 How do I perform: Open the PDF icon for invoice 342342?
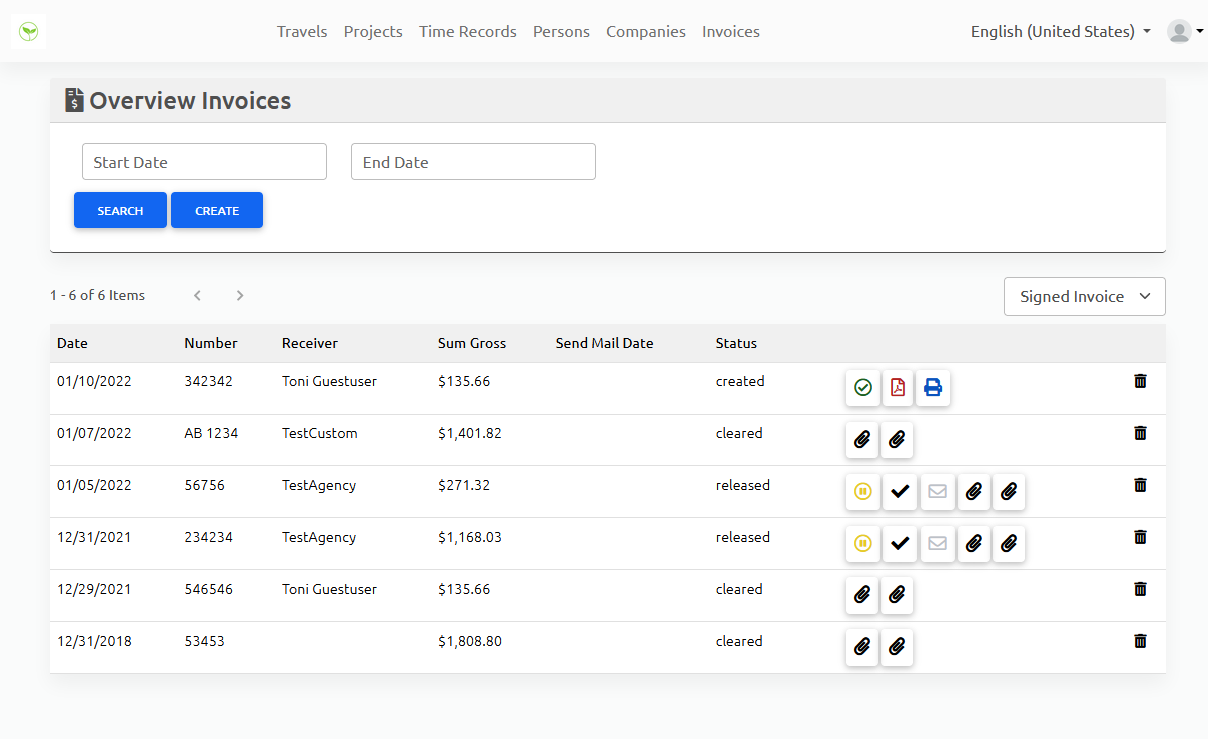(x=898, y=388)
